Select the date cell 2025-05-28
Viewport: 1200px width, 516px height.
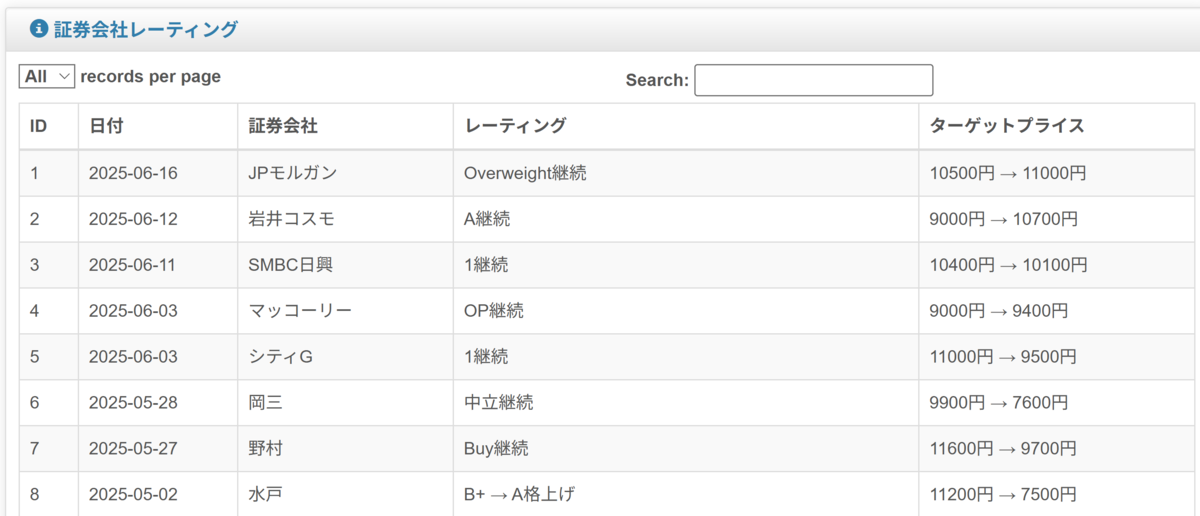[158, 403]
